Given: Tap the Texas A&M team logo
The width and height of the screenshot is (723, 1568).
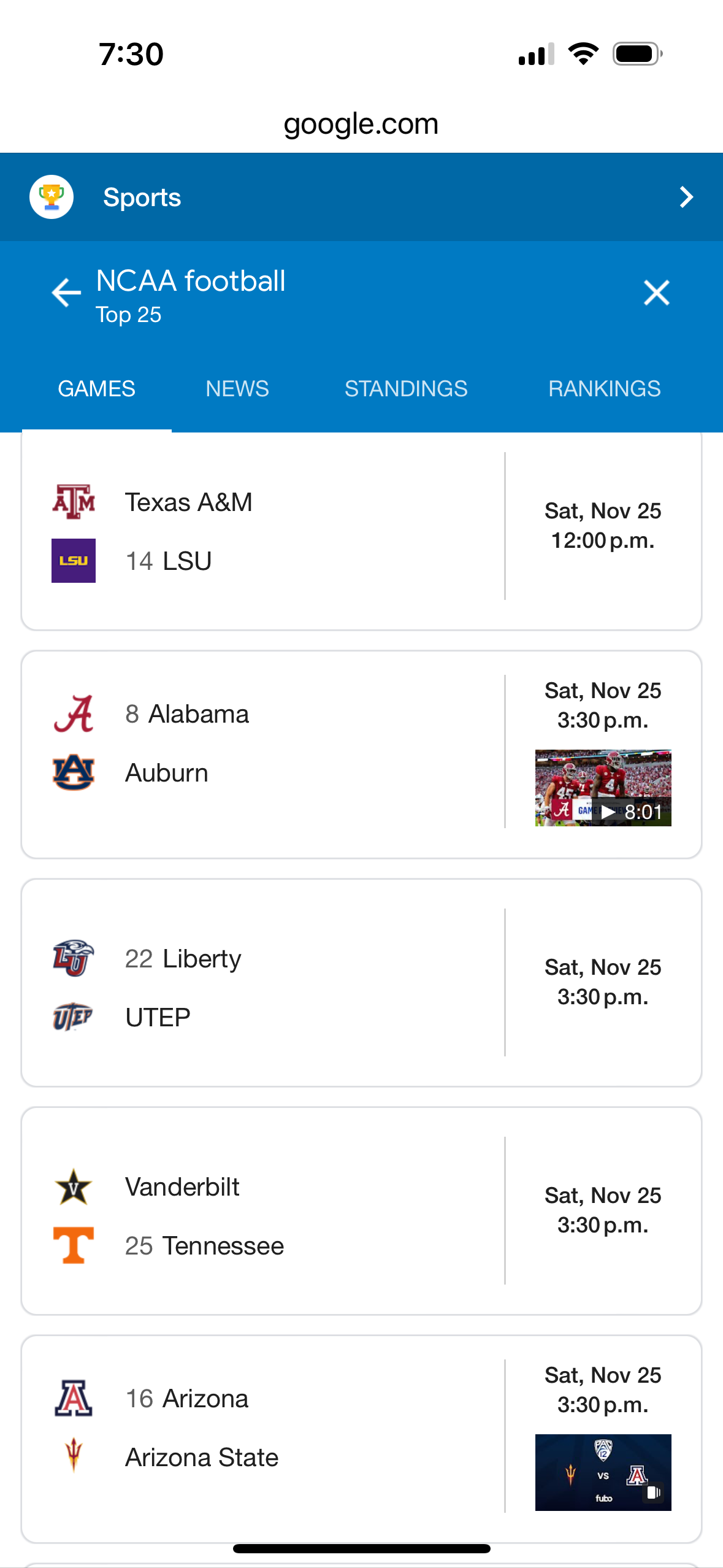Looking at the screenshot, I should coord(74,502).
